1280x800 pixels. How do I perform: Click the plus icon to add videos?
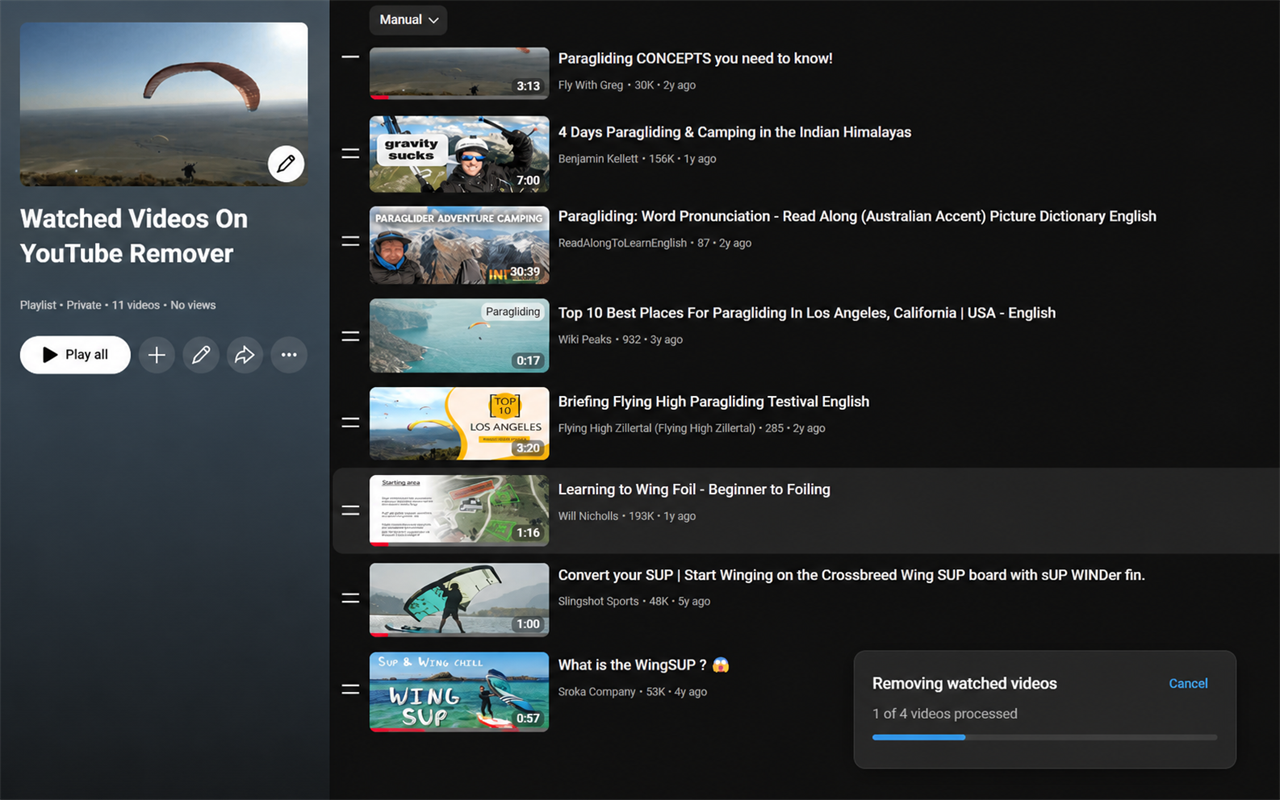(157, 355)
